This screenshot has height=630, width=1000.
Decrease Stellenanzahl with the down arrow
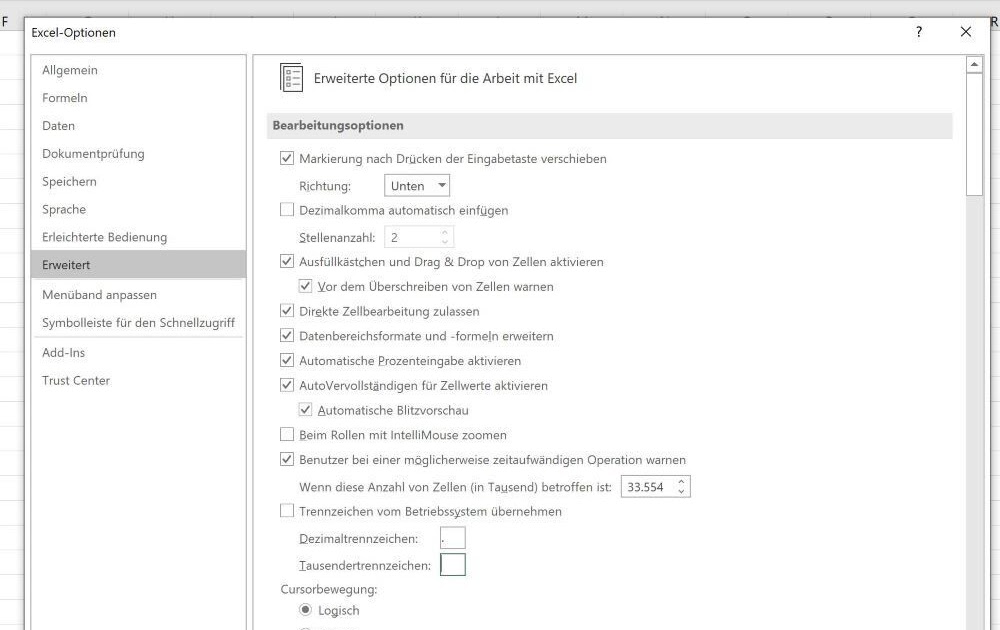[445, 242]
